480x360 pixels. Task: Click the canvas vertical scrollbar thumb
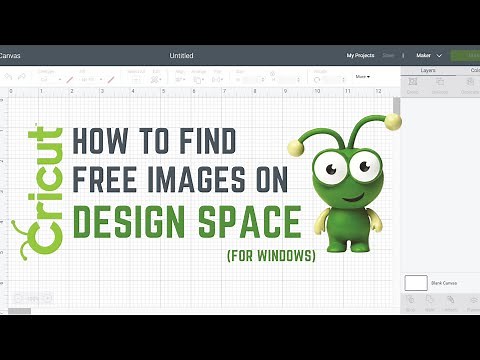[x=396, y=106]
